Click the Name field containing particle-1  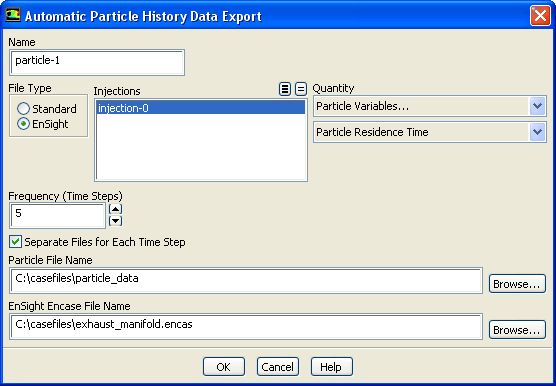[97, 63]
